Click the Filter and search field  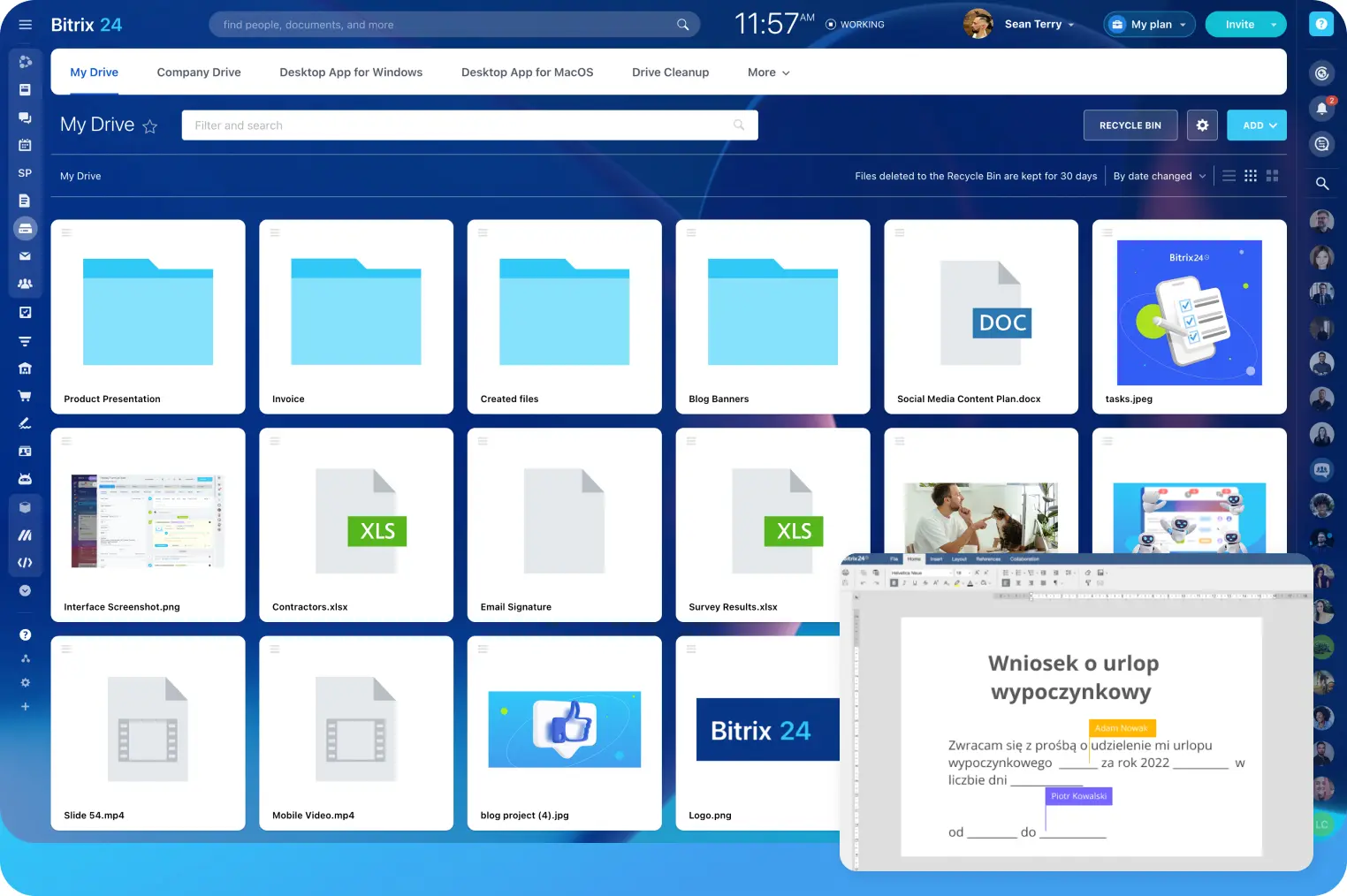(460, 125)
